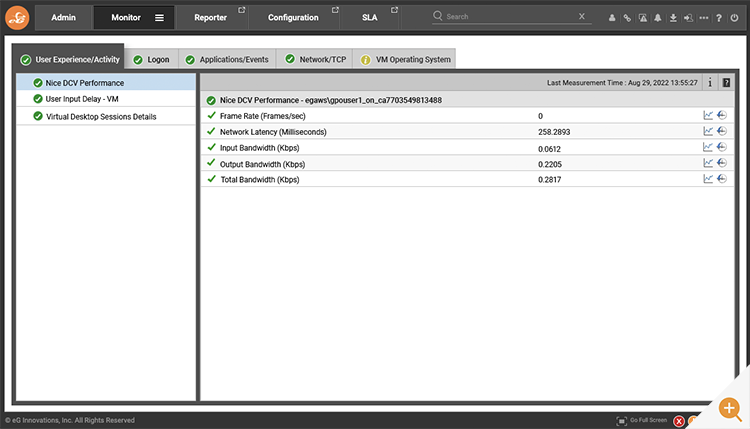Open history clock icon for Output Bandwidth

(722, 163)
